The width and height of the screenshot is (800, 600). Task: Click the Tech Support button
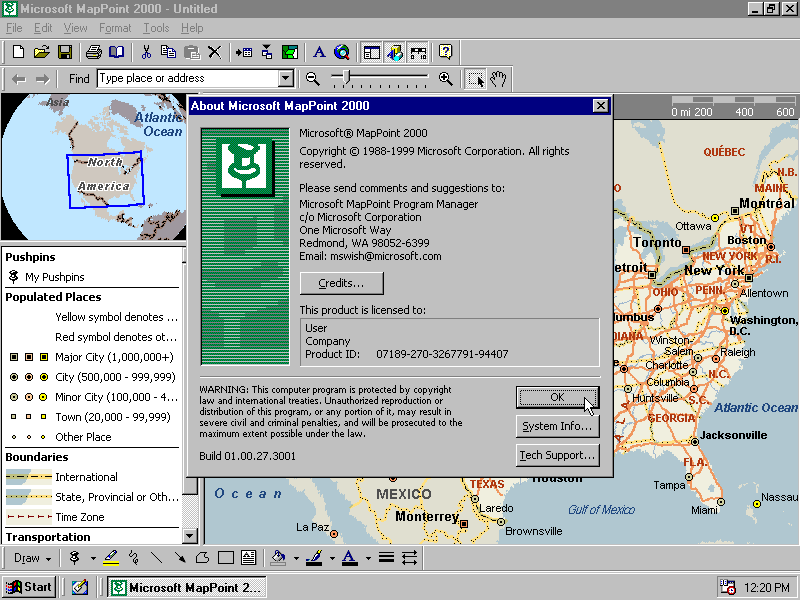click(558, 455)
